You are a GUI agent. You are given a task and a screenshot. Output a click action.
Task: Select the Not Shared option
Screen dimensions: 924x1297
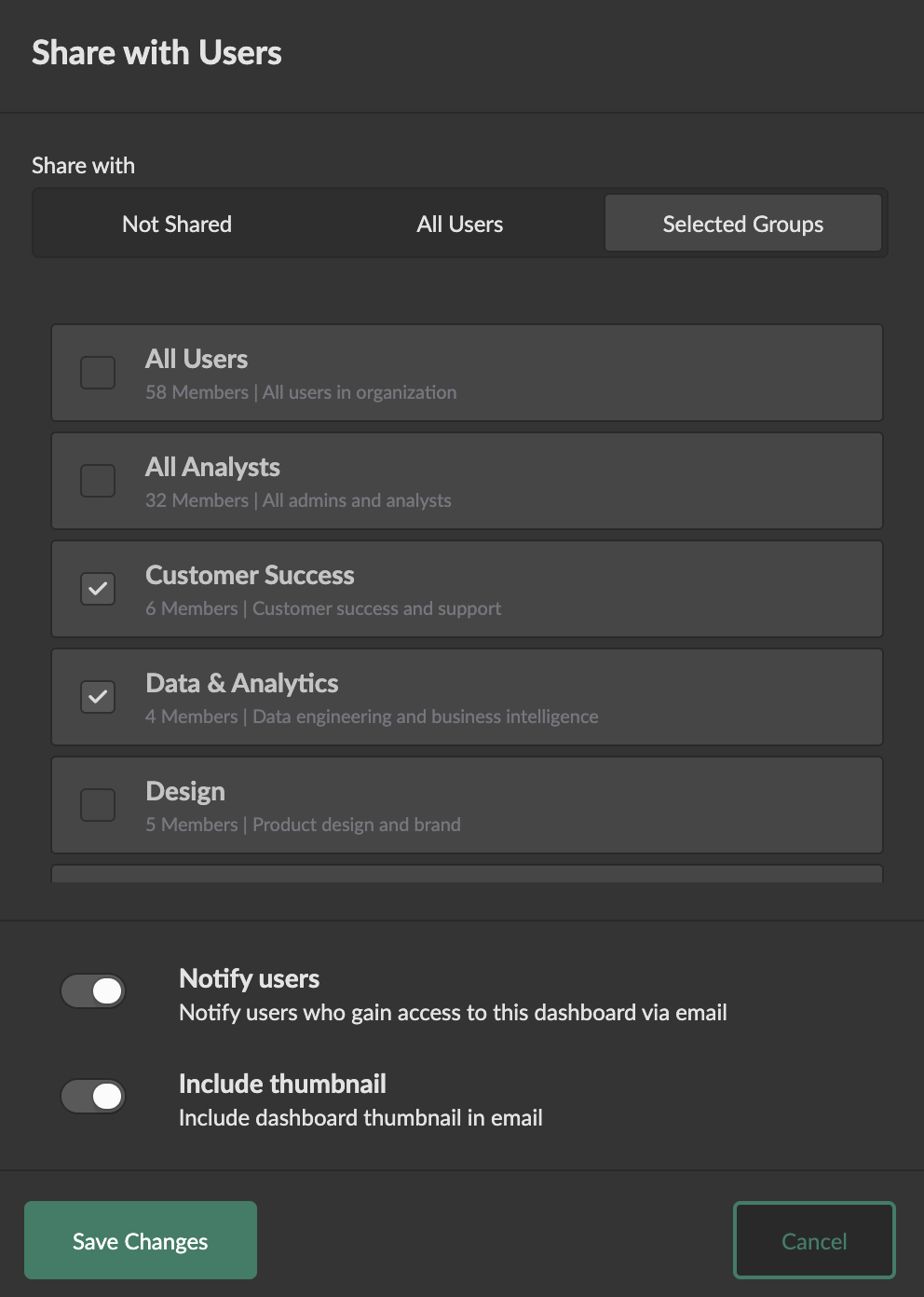[177, 224]
